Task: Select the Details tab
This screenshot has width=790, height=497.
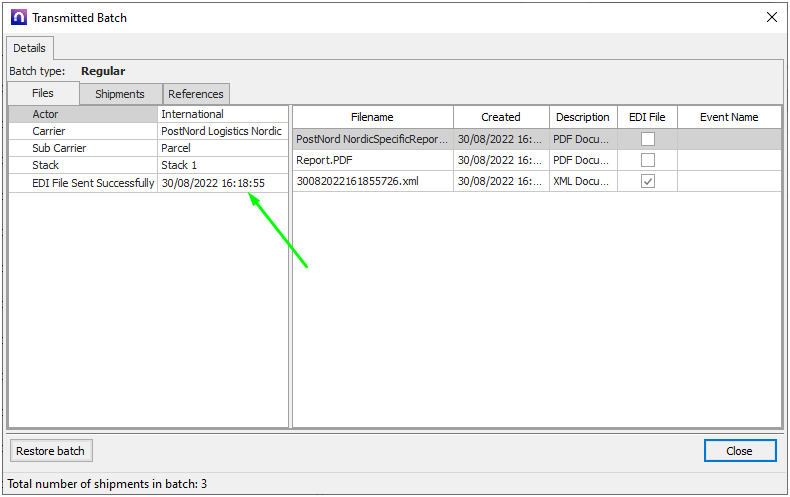Action: pyautogui.click(x=29, y=48)
